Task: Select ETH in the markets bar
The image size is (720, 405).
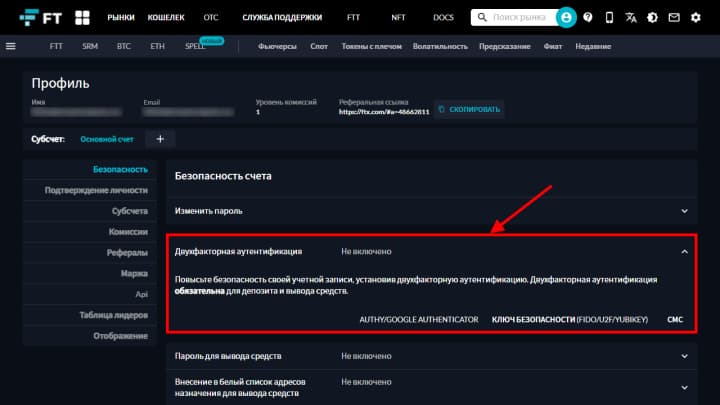Action: 157,46
